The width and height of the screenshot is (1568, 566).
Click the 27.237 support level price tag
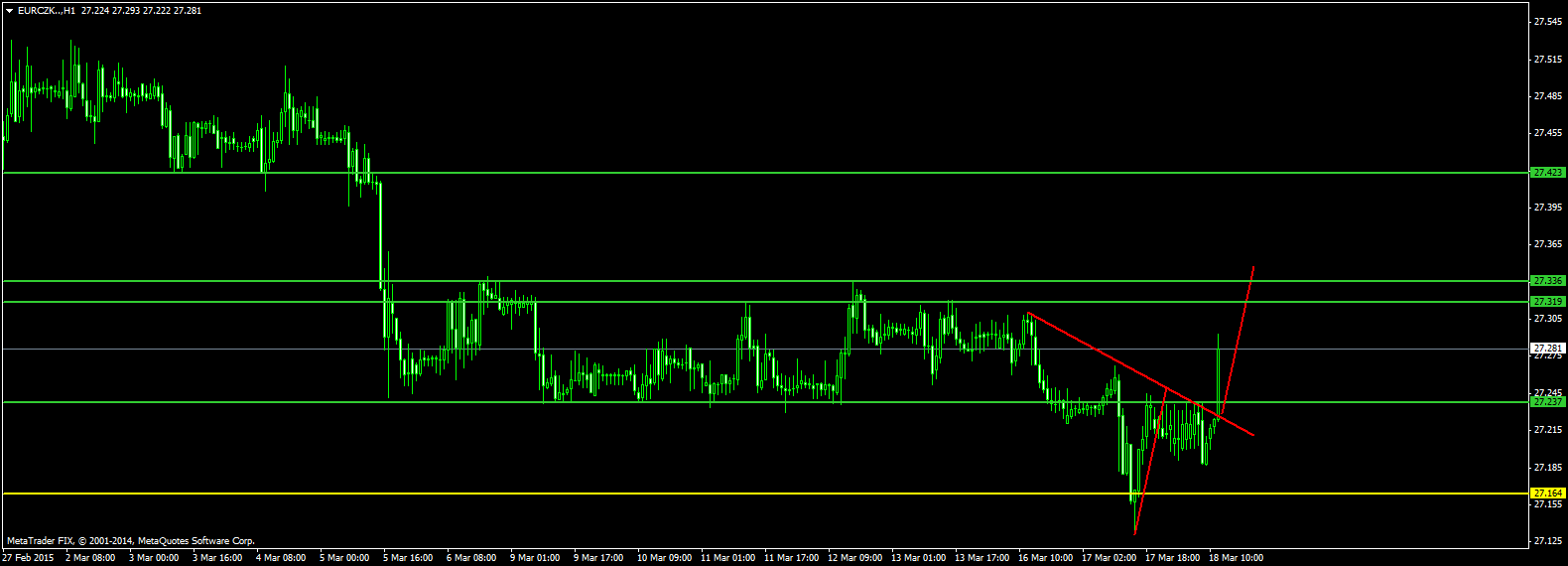point(1548,402)
